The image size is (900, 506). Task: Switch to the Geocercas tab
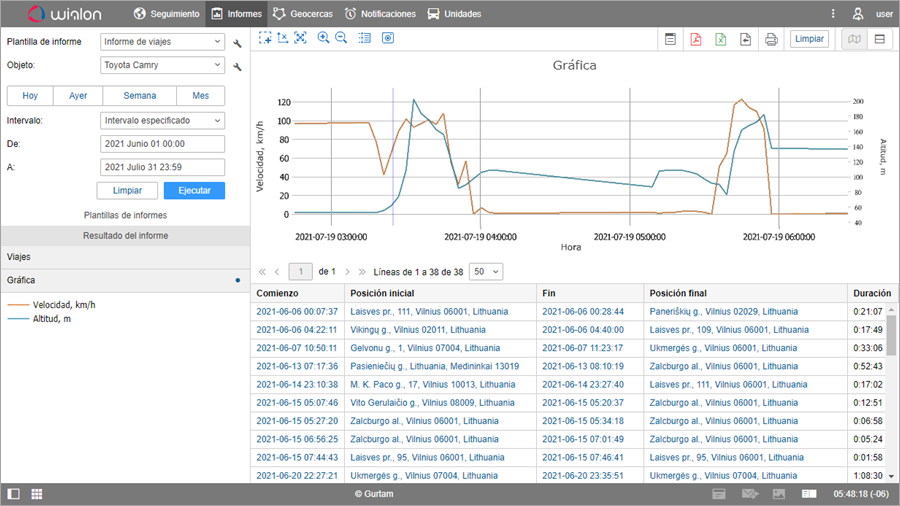(302, 14)
